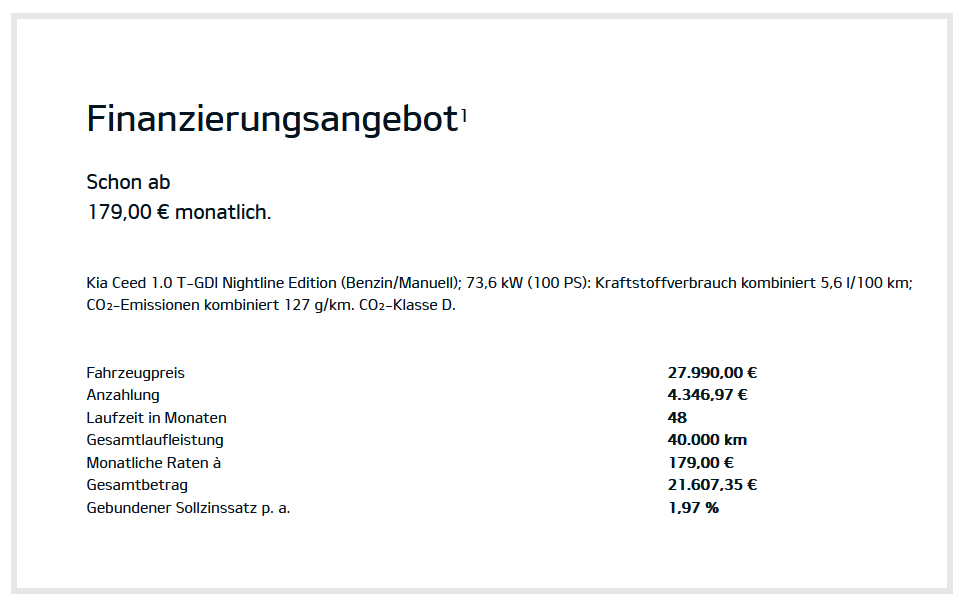Click the 40.000 km mileage value

tap(707, 440)
